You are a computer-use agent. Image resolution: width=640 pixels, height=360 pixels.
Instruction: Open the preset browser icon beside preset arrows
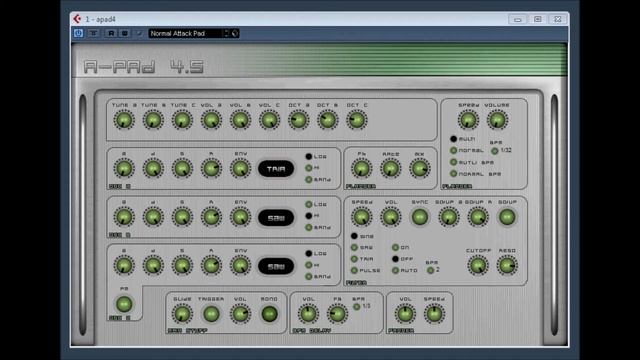point(235,33)
